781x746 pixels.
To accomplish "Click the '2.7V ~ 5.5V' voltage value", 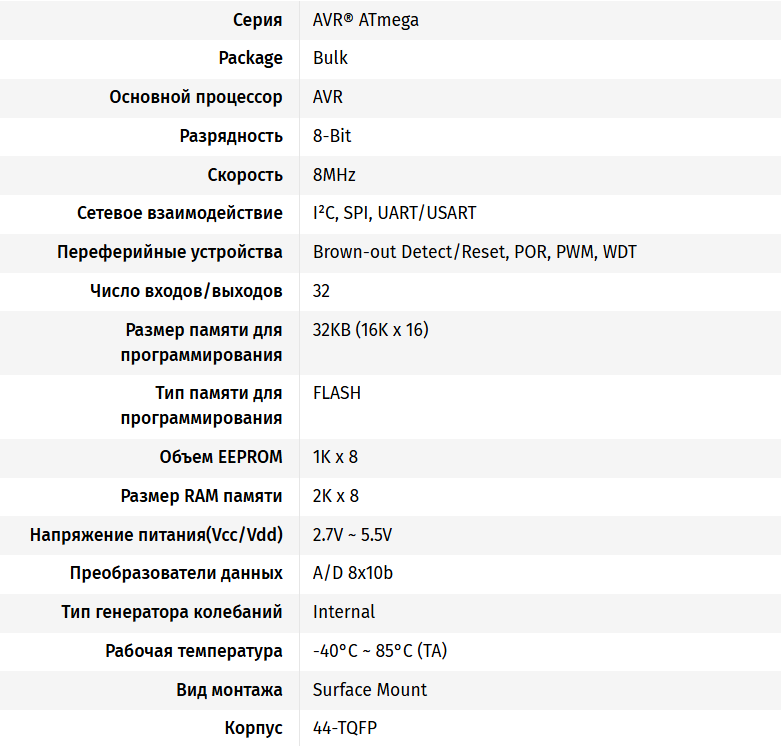I will [352, 535].
